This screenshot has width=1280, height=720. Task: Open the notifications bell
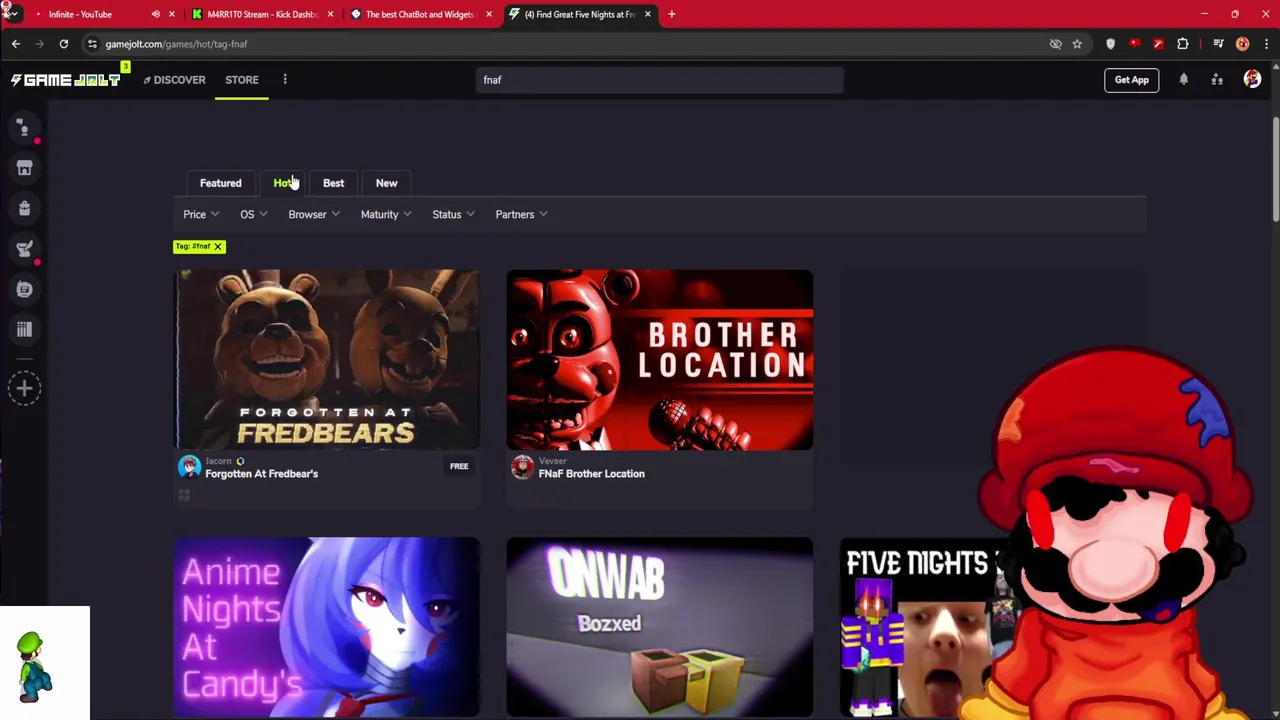click(x=1184, y=80)
